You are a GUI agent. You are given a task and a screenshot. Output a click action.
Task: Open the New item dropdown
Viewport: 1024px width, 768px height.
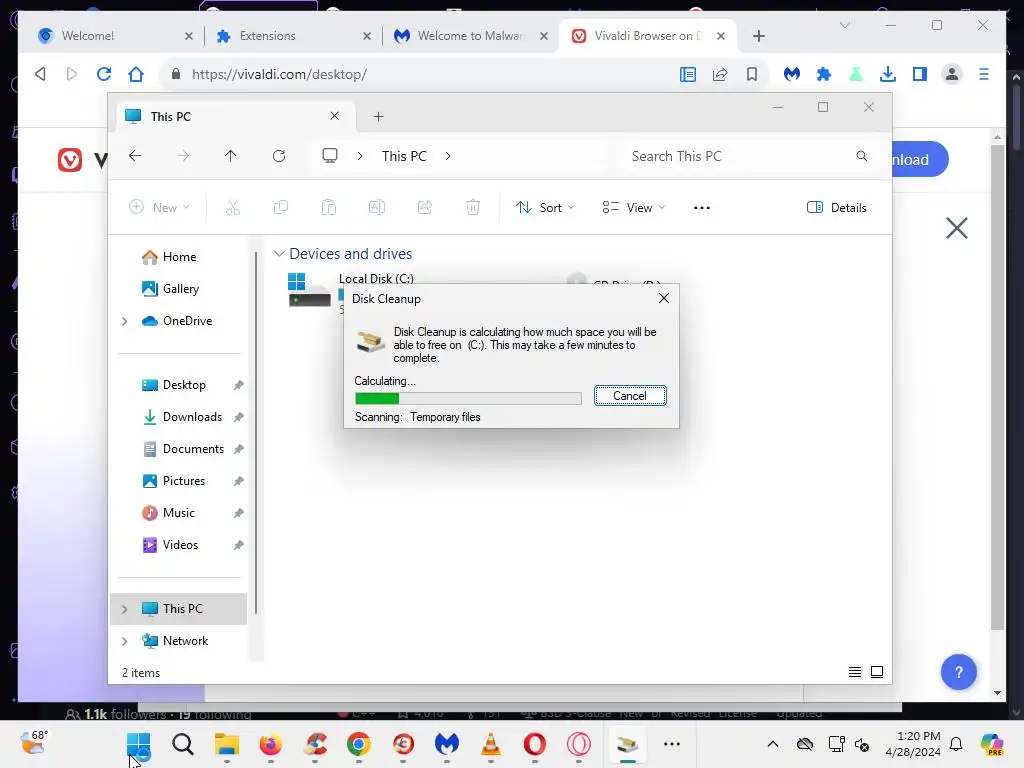159,208
